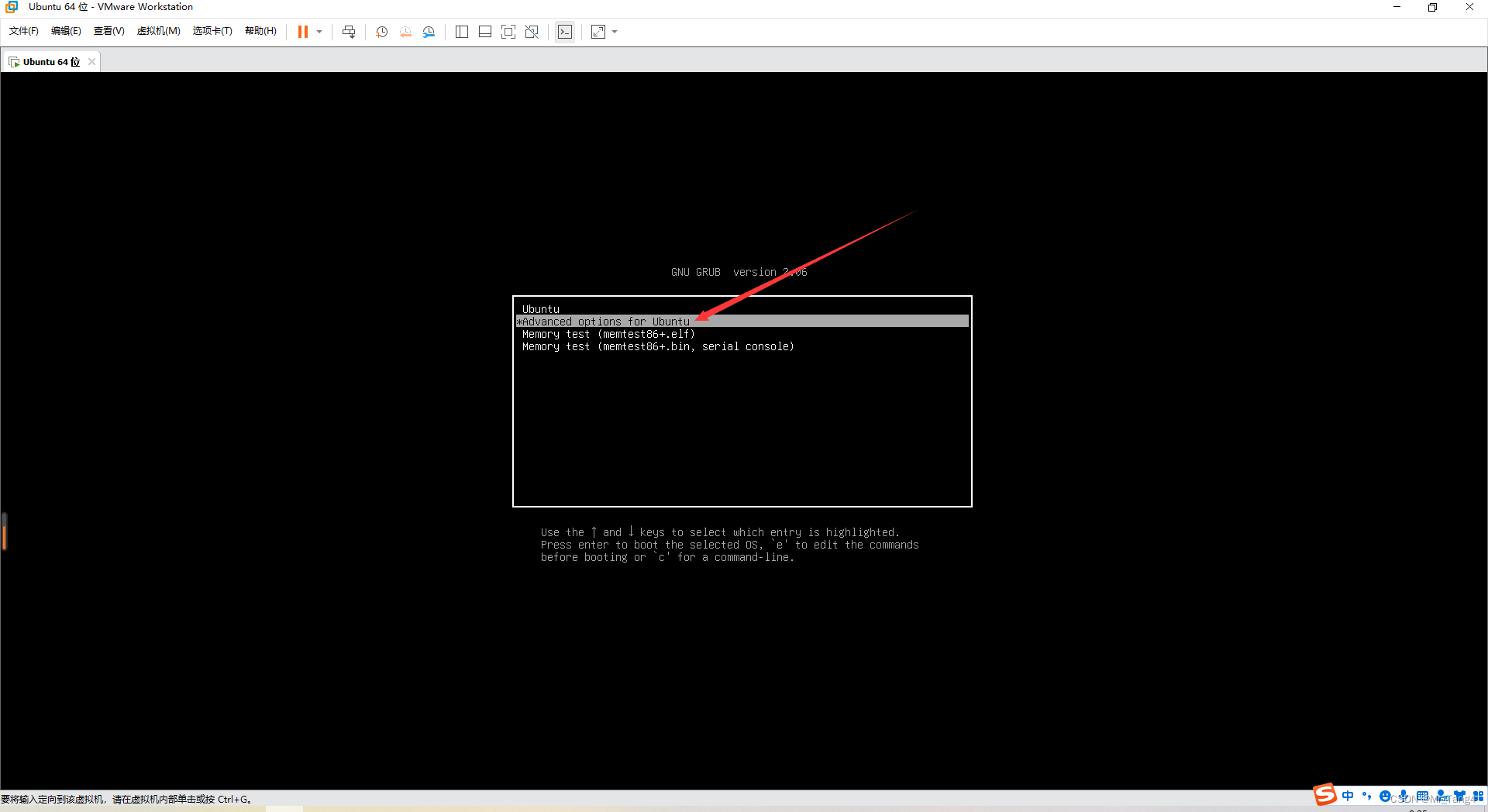Open the 帮助(H) menu
The width and height of the screenshot is (1488, 812).
tap(260, 31)
